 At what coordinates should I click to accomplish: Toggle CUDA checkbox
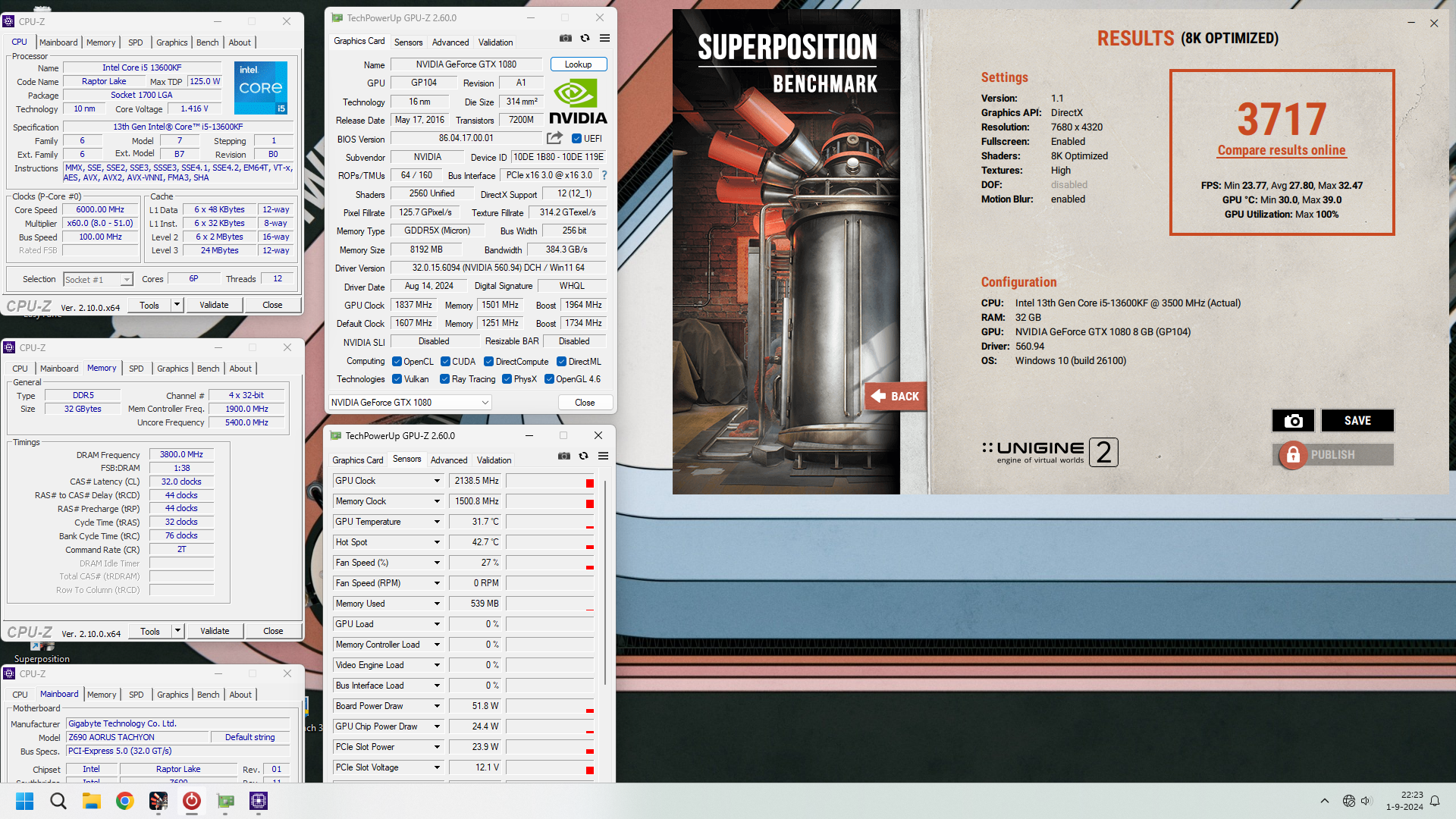point(445,362)
